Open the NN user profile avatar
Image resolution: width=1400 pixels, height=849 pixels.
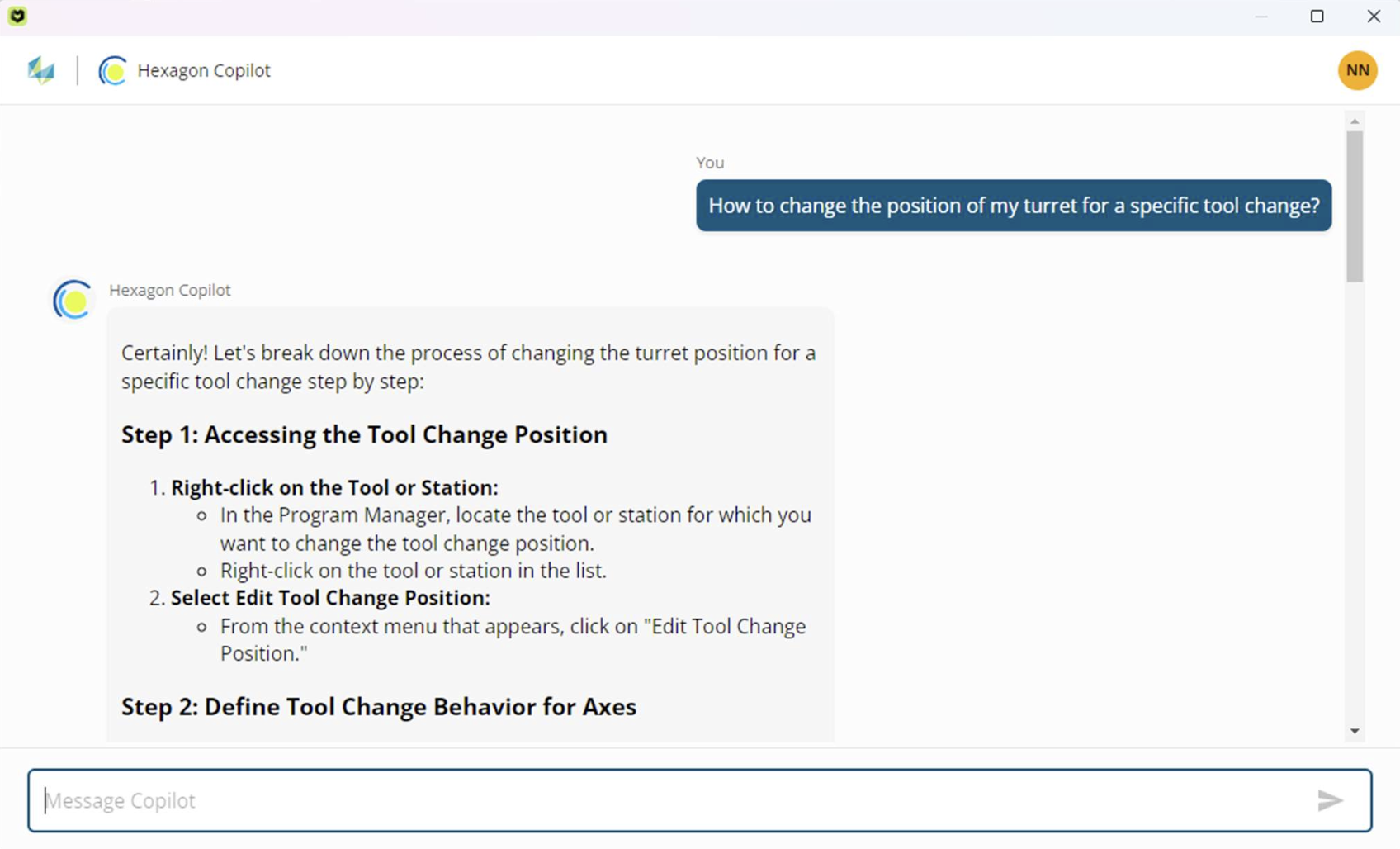pyautogui.click(x=1357, y=70)
